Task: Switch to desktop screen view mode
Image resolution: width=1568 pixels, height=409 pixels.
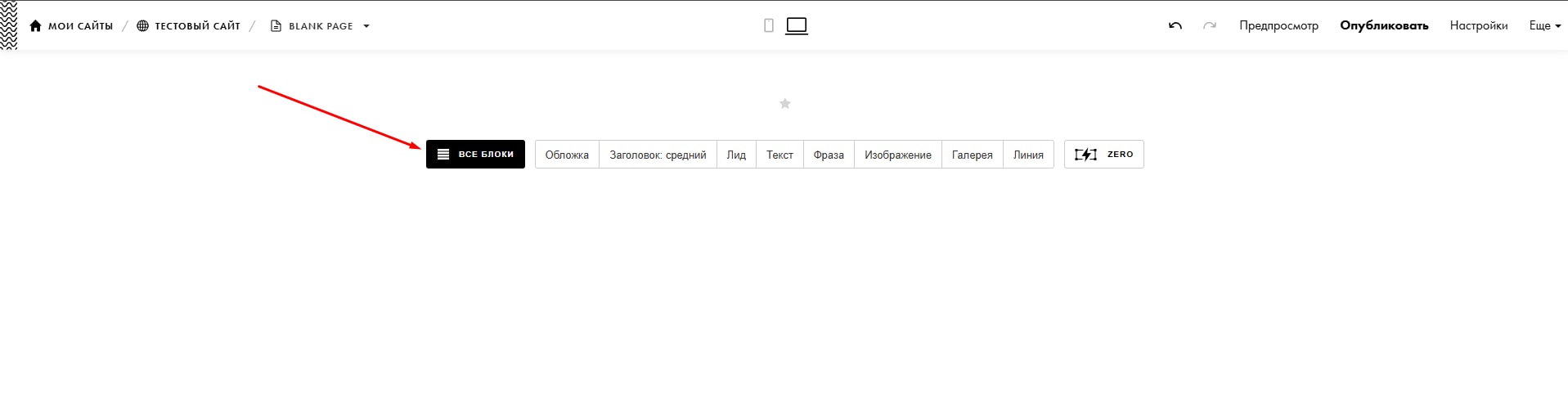Action: [797, 26]
